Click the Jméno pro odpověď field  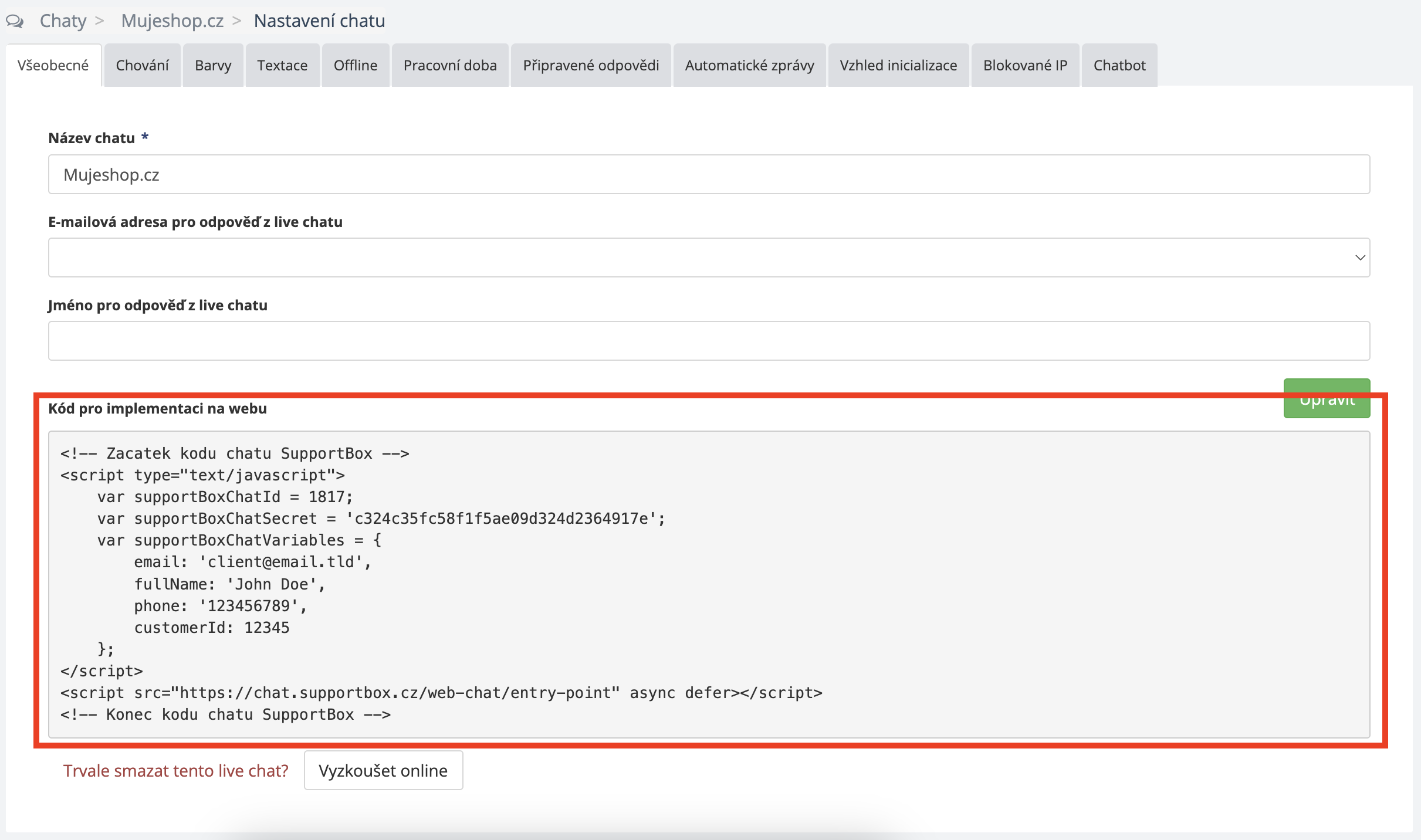point(709,341)
